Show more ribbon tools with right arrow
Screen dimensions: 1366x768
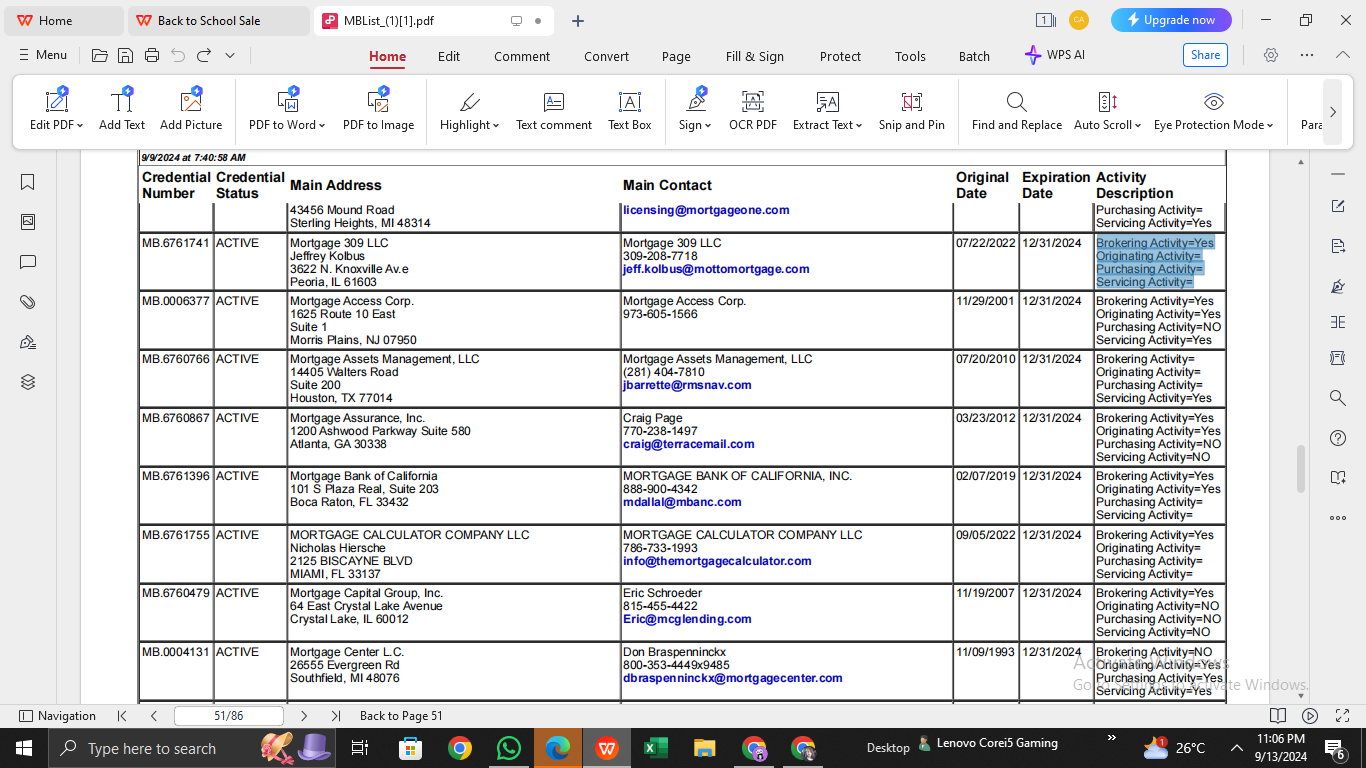1332,112
